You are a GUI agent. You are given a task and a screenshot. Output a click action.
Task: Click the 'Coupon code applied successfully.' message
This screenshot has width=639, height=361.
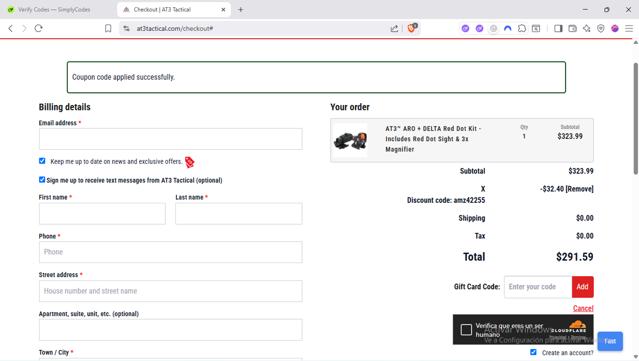[x=123, y=77]
